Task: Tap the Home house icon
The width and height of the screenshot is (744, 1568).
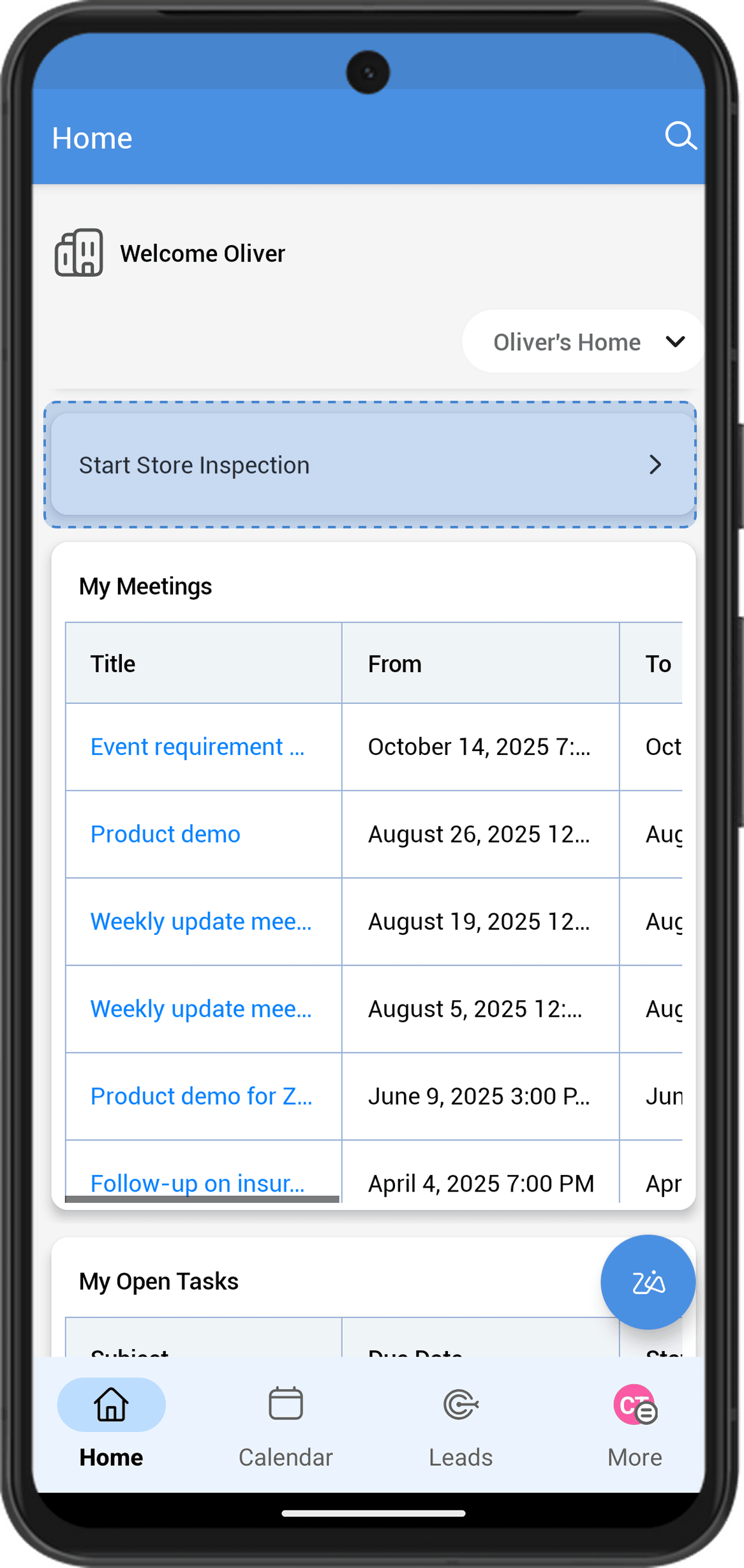Action: point(111,1404)
